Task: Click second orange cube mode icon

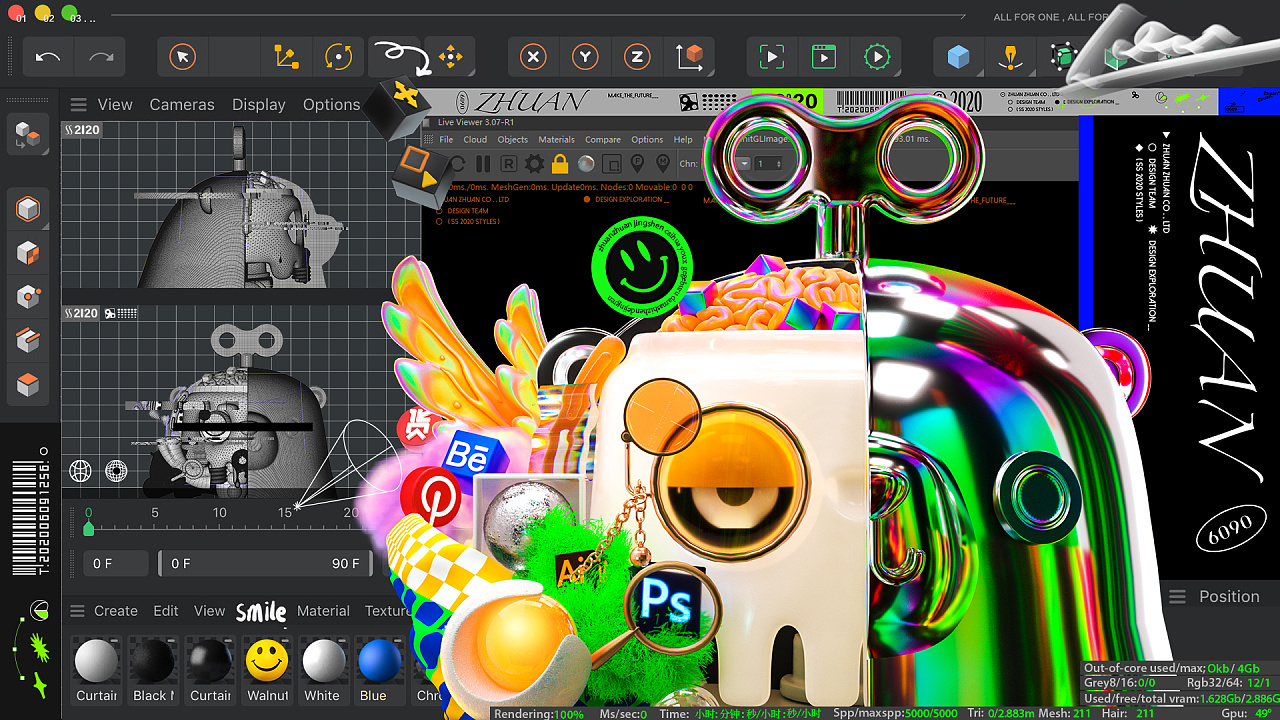Action: 28,254
